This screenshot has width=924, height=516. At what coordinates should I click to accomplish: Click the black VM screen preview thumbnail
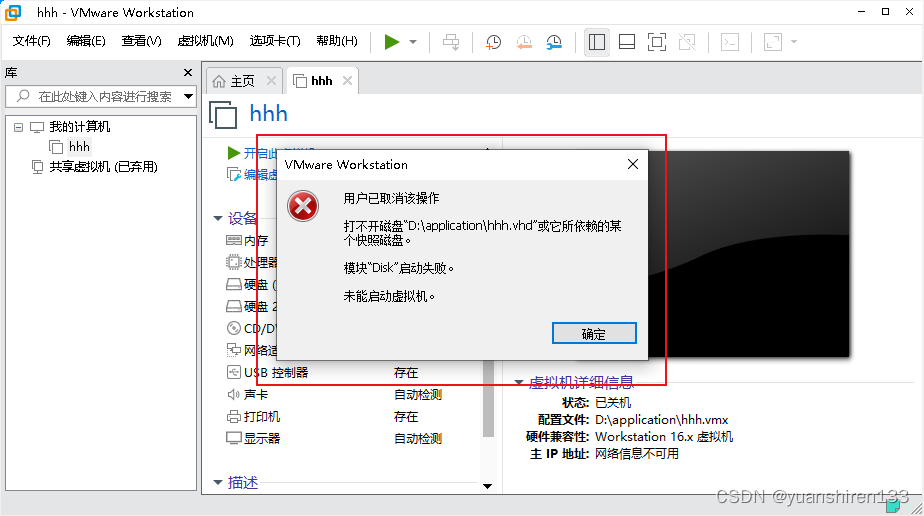(x=749, y=254)
